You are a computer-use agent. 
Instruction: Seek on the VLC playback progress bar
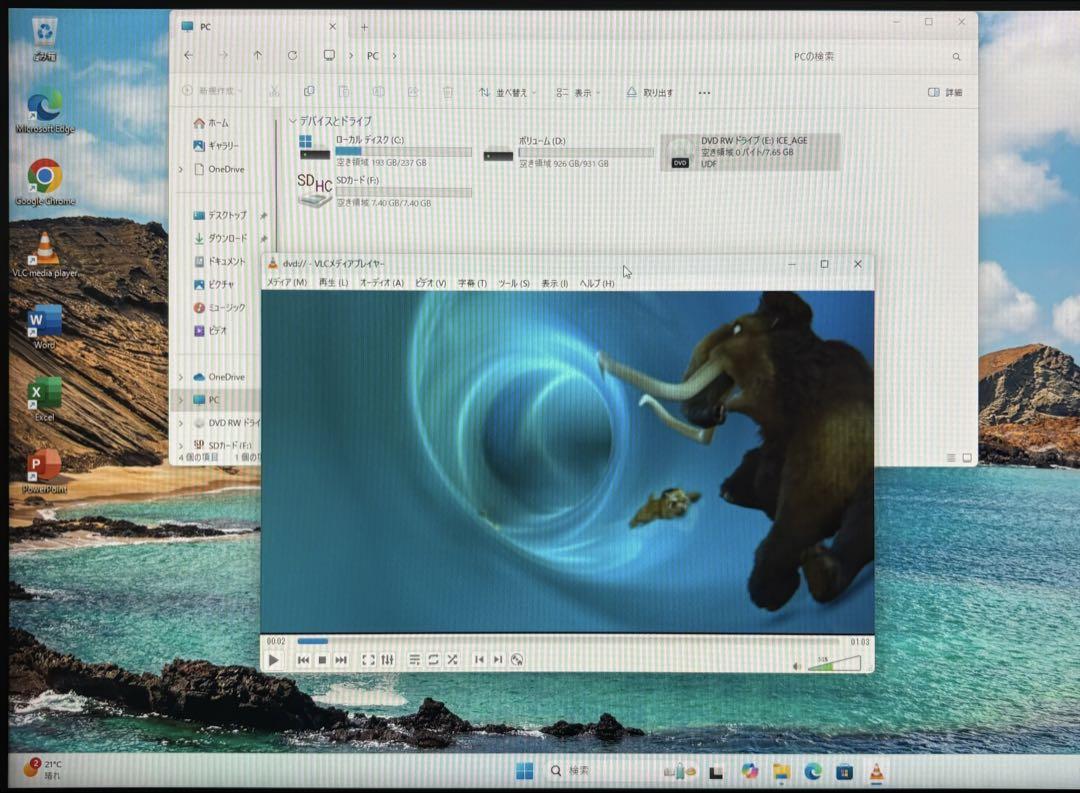click(568, 641)
